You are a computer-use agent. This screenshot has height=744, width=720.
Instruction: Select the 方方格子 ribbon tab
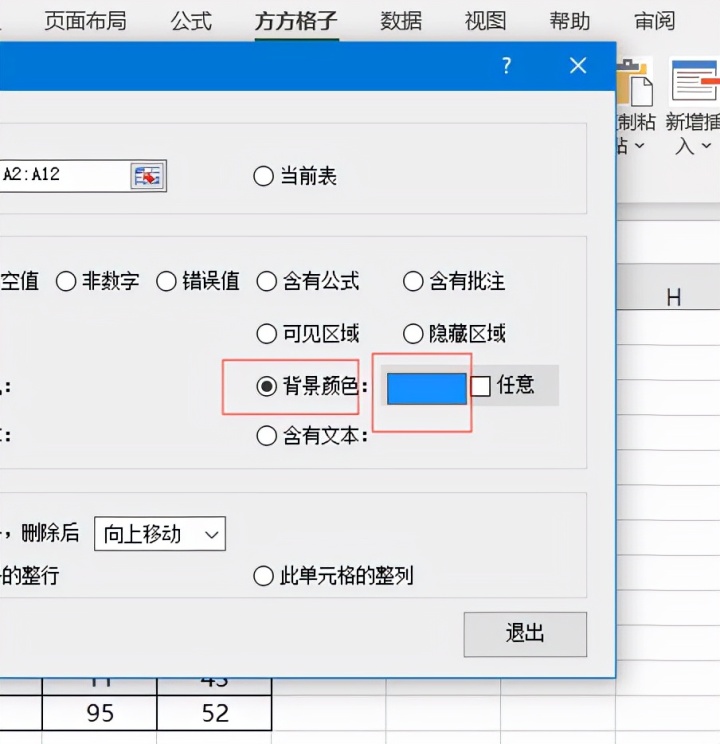pyautogui.click(x=296, y=21)
